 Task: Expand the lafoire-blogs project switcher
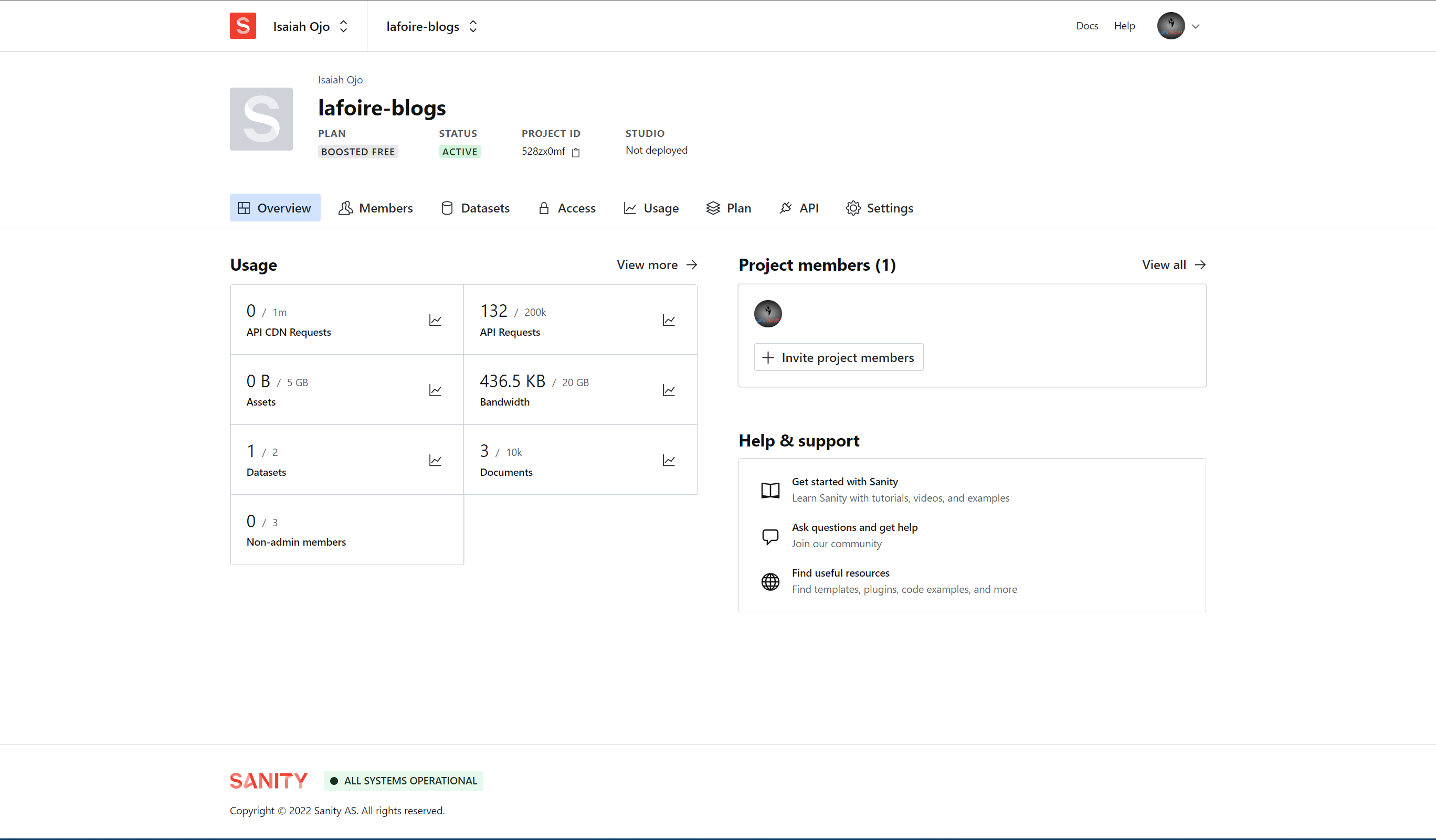click(431, 26)
